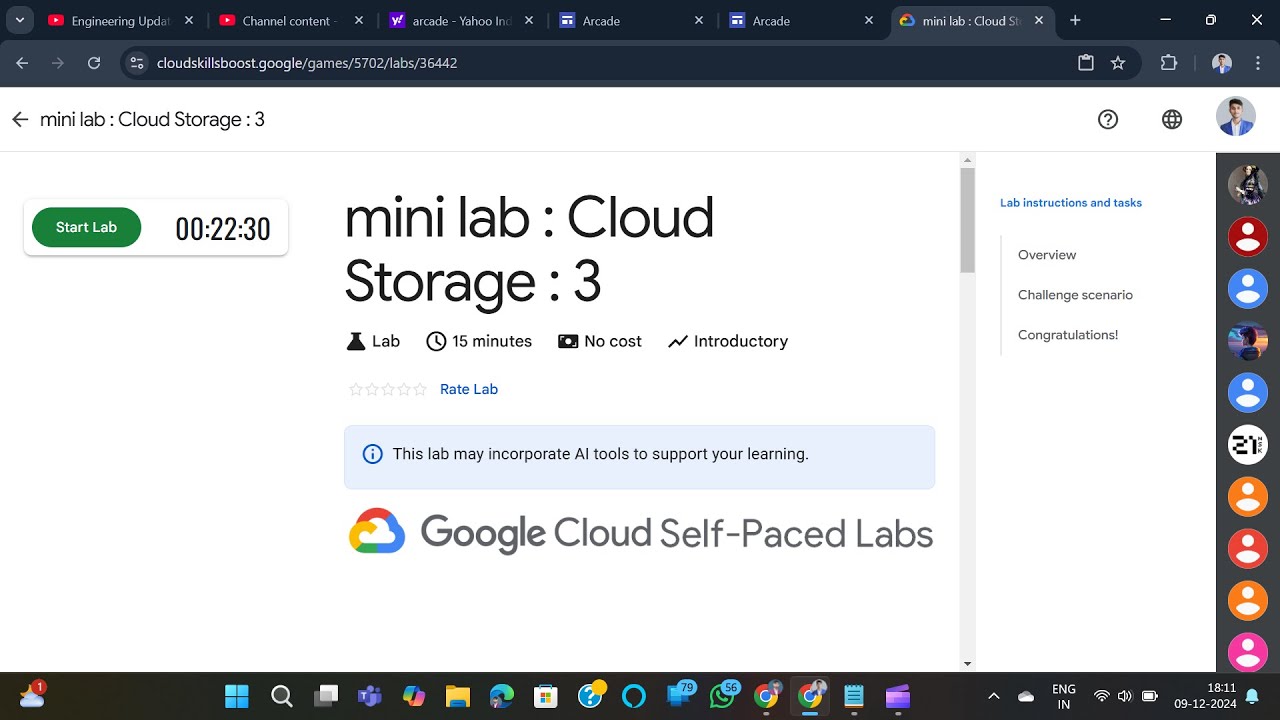Viewport: 1280px width, 720px height.
Task: Go back using the header arrow
Action: point(20,120)
